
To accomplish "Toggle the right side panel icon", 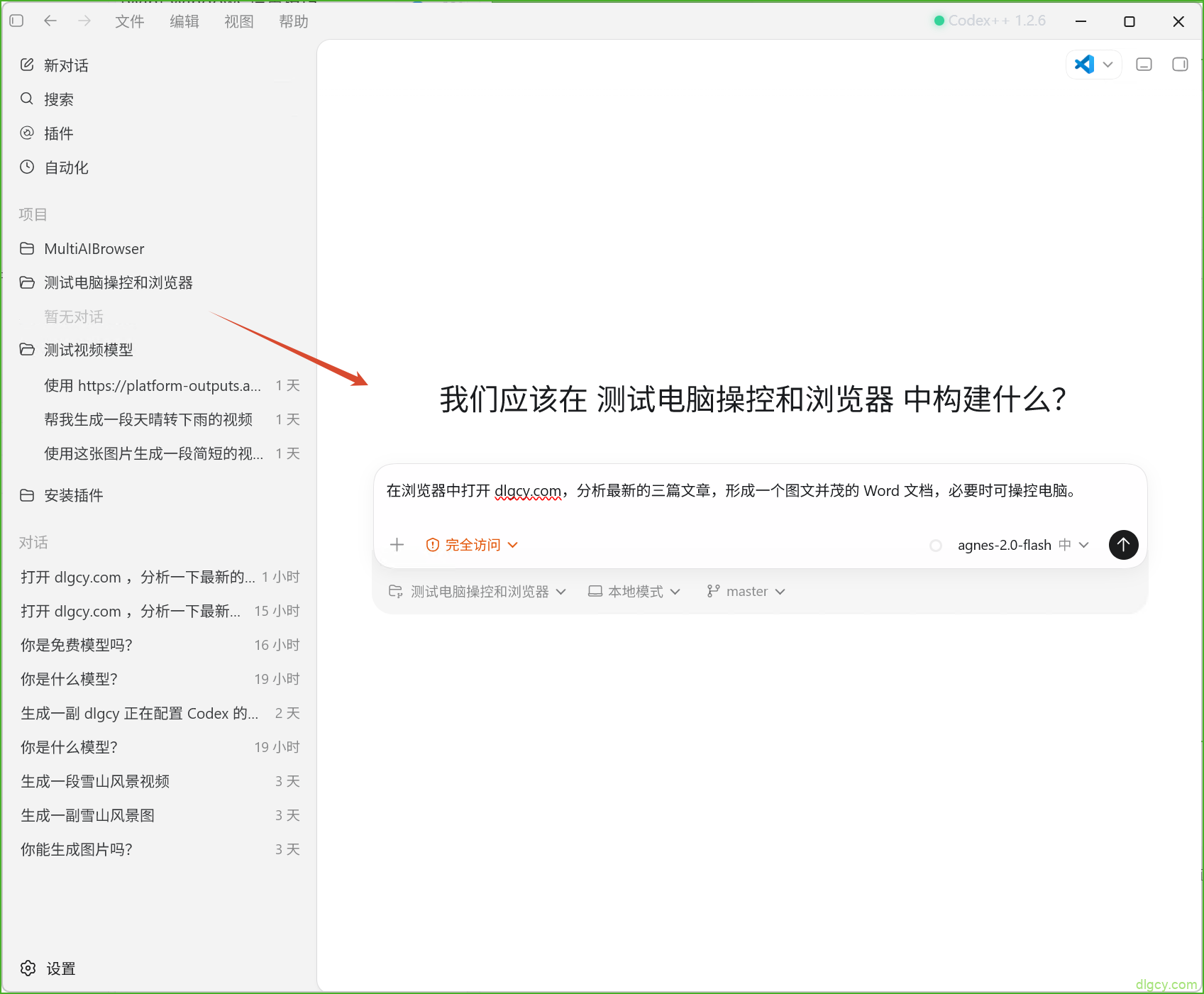I will tap(1180, 65).
